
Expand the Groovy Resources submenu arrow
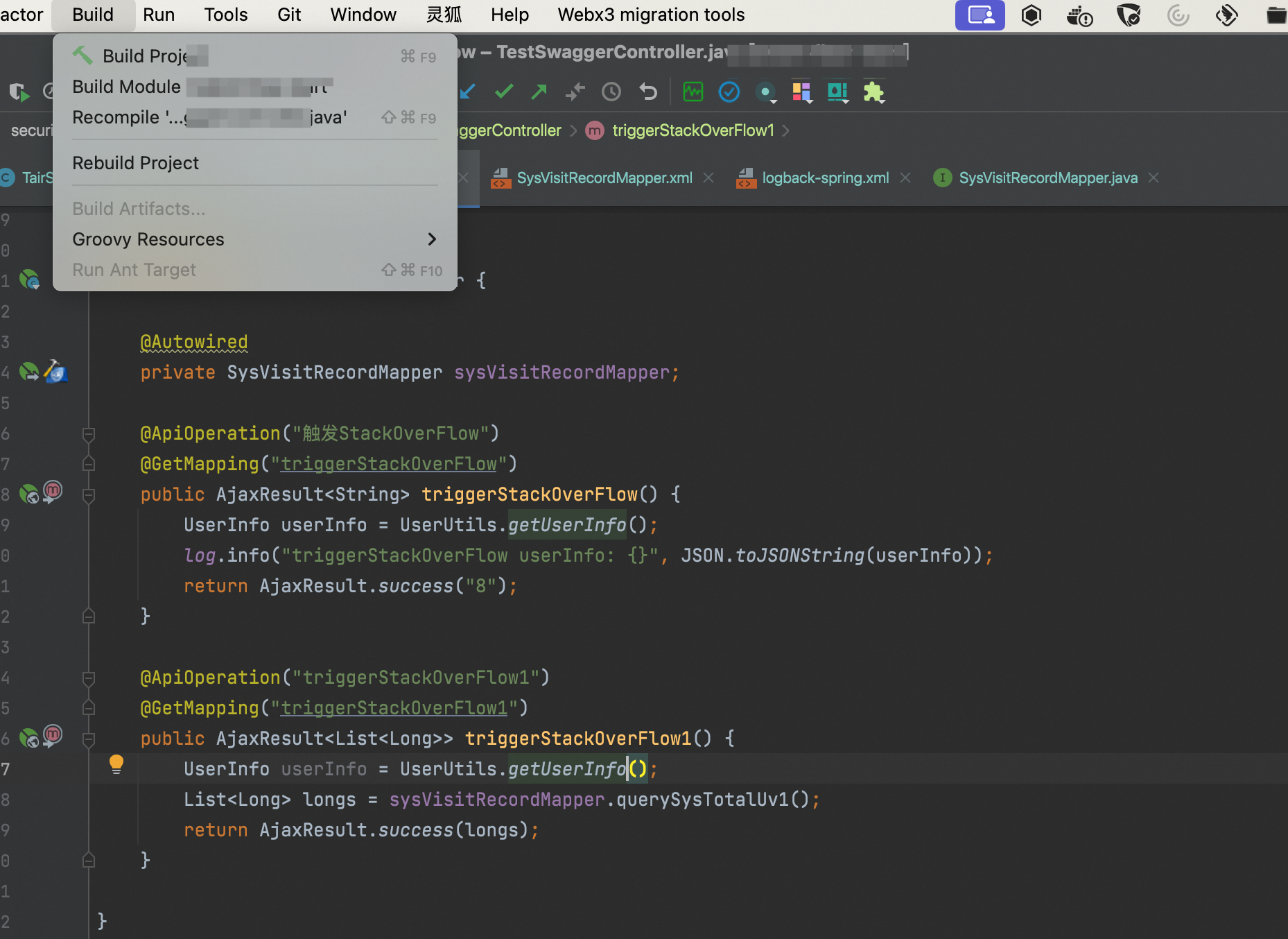click(432, 239)
